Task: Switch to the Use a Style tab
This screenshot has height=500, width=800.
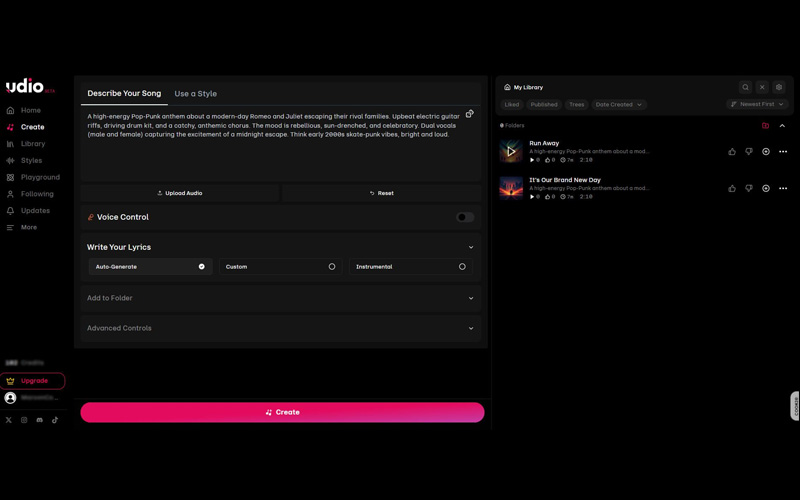Action: (x=195, y=94)
